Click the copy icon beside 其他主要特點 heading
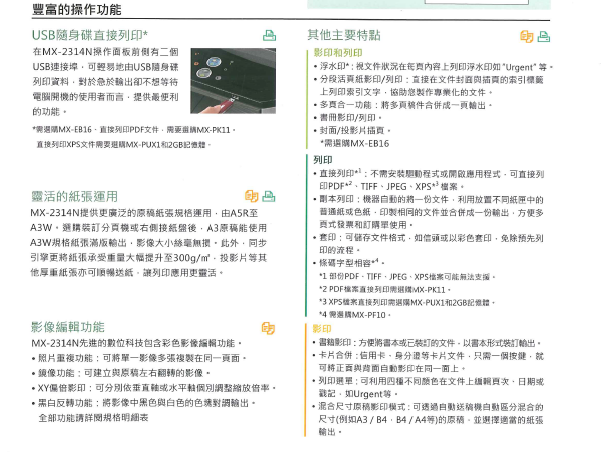The height and width of the screenshot is (452, 601). coord(527,36)
